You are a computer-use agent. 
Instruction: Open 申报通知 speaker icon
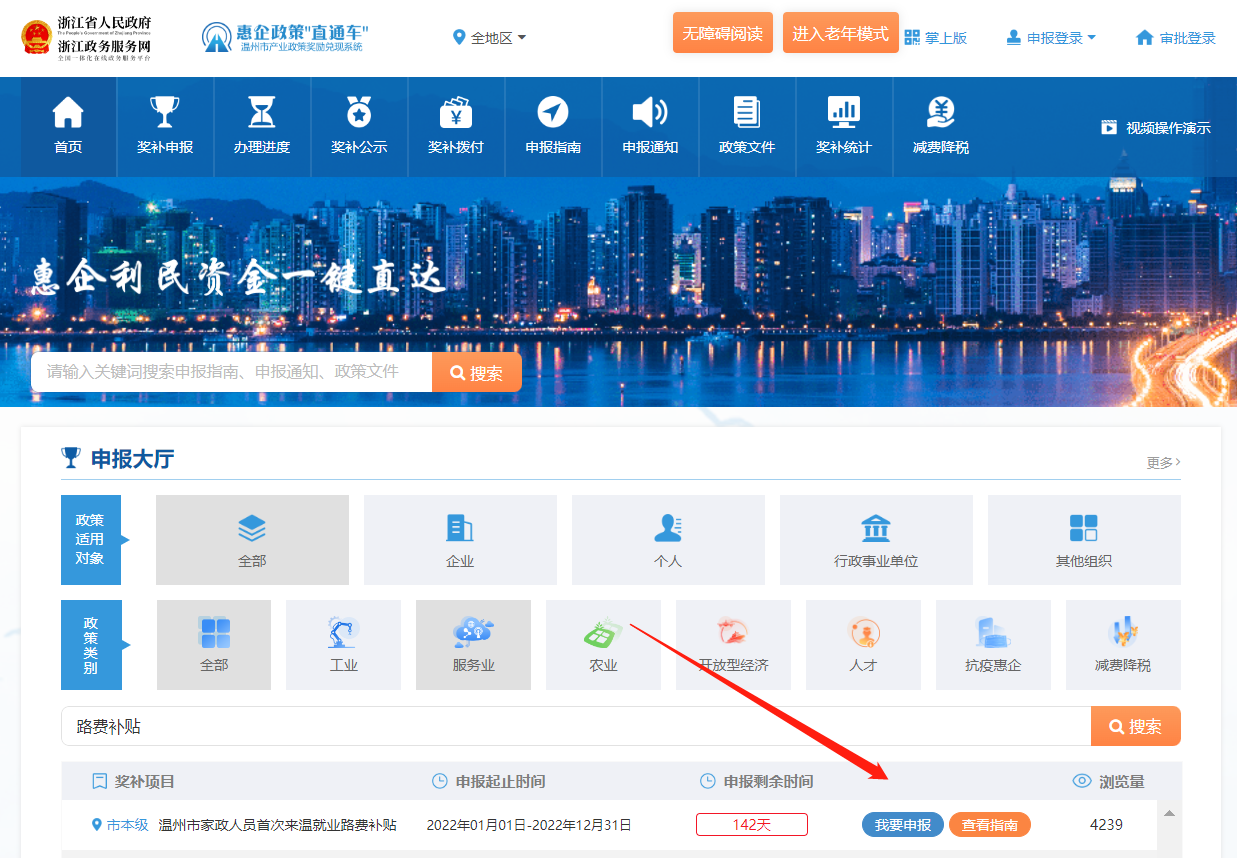pos(650,112)
